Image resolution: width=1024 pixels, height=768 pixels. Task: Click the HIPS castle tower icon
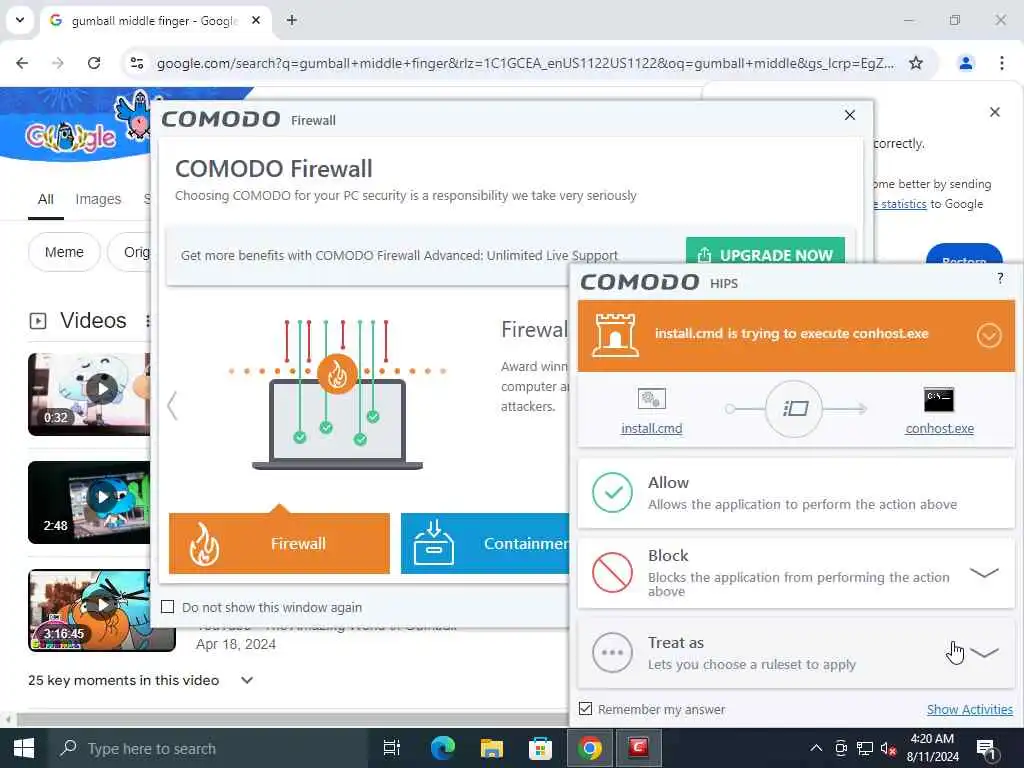point(615,335)
